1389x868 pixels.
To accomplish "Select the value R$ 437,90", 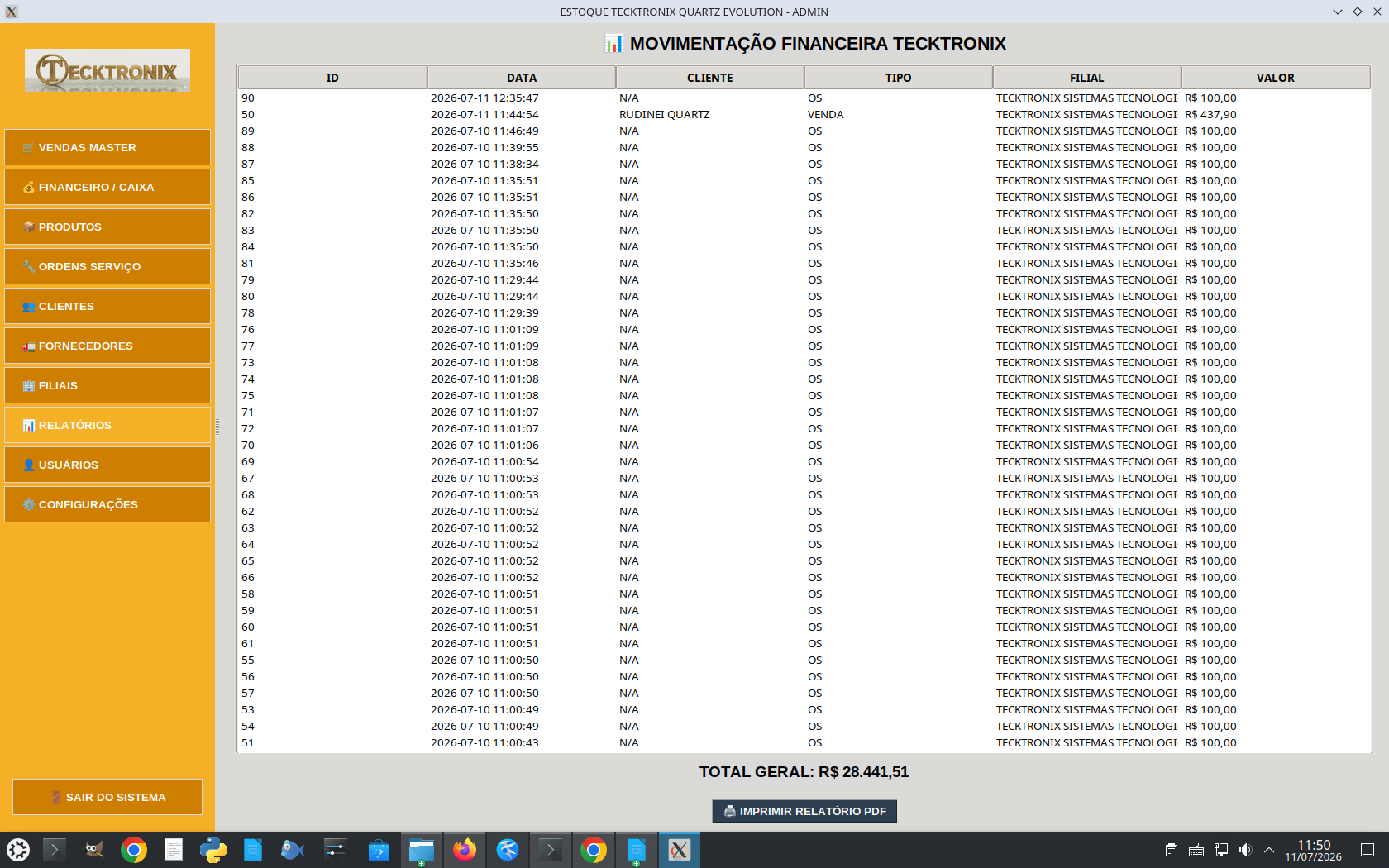I will [1210, 115].
